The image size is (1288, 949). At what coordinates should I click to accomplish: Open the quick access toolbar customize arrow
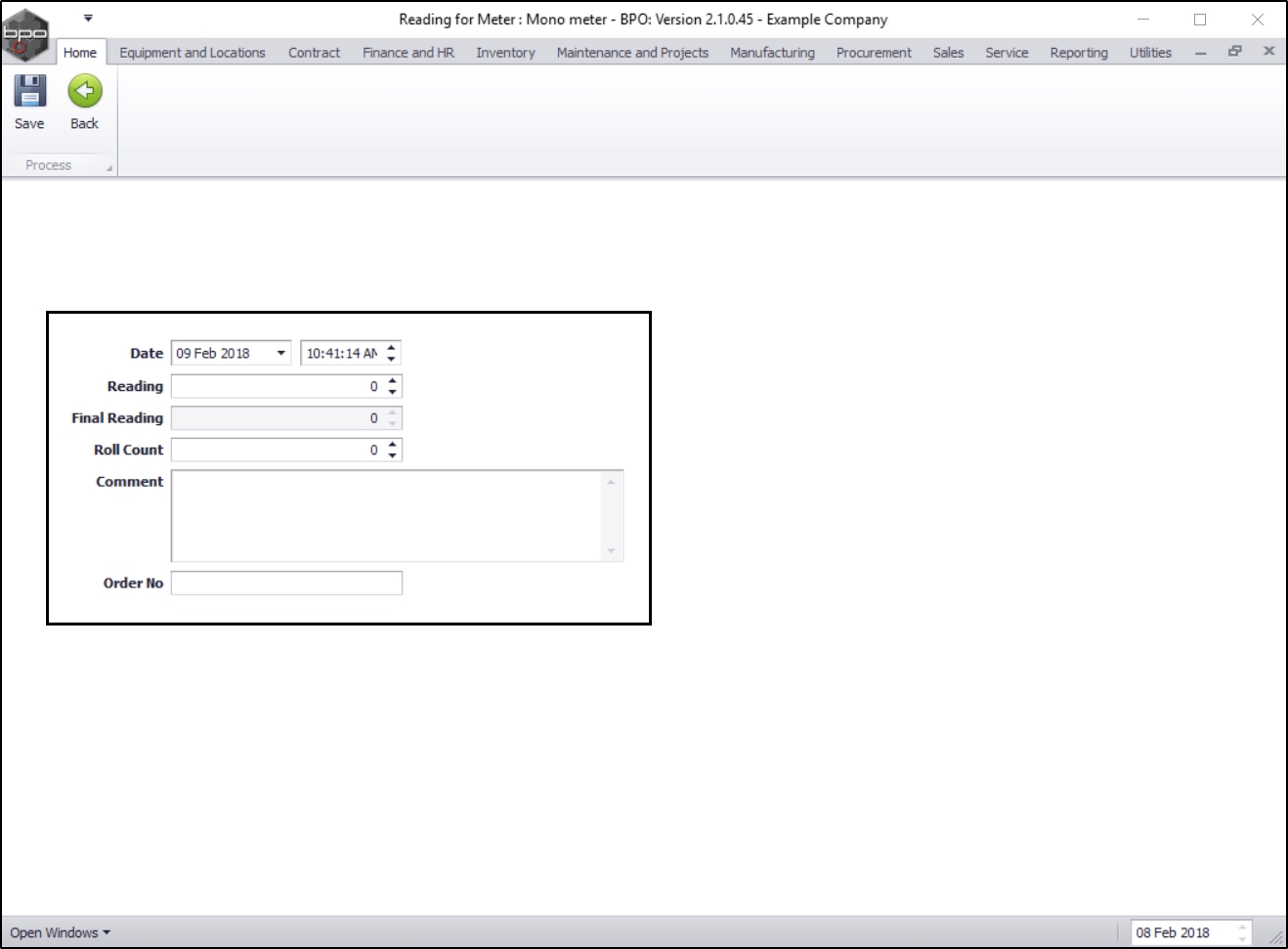click(88, 18)
